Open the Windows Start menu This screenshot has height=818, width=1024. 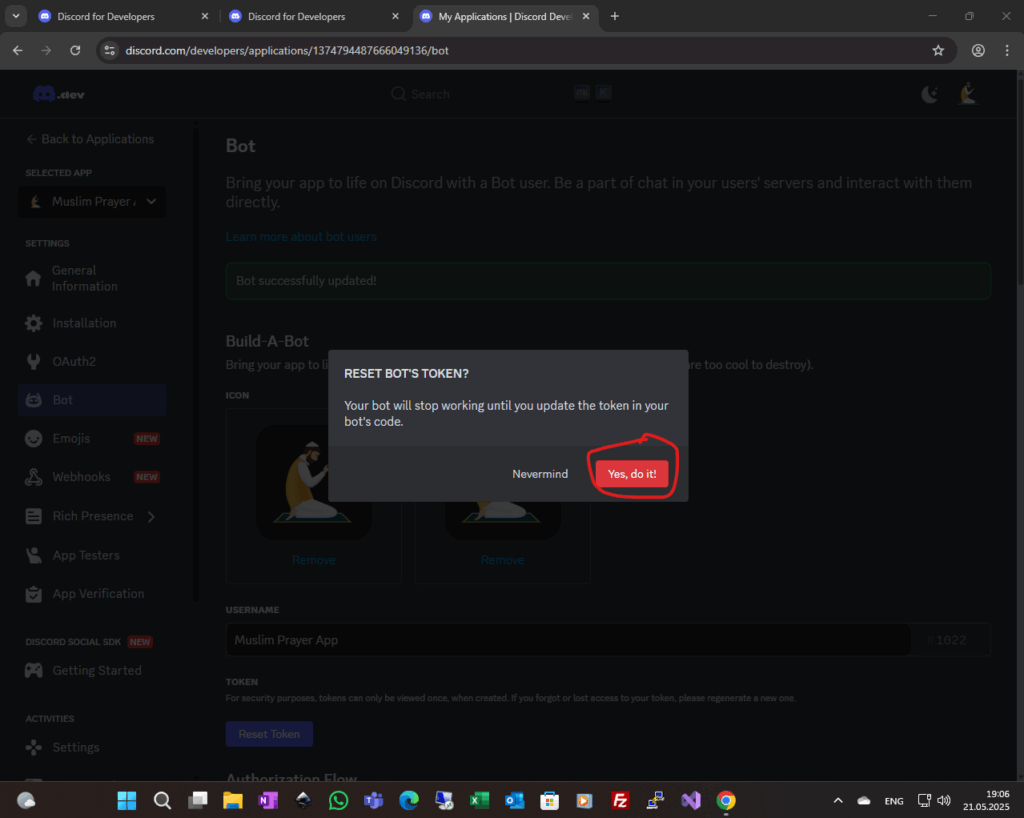tap(127, 800)
